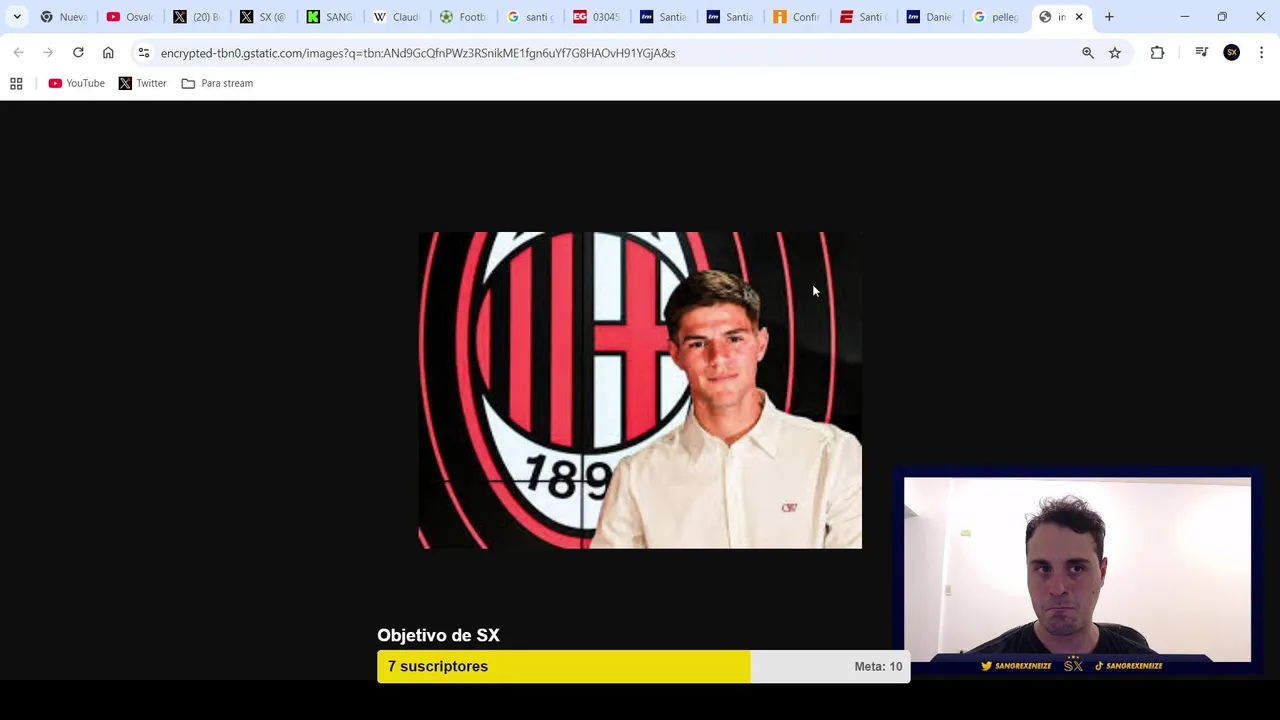This screenshot has height=720, width=1280.
Task: Switch to the SANG Kick tab
Action: click(x=331, y=17)
